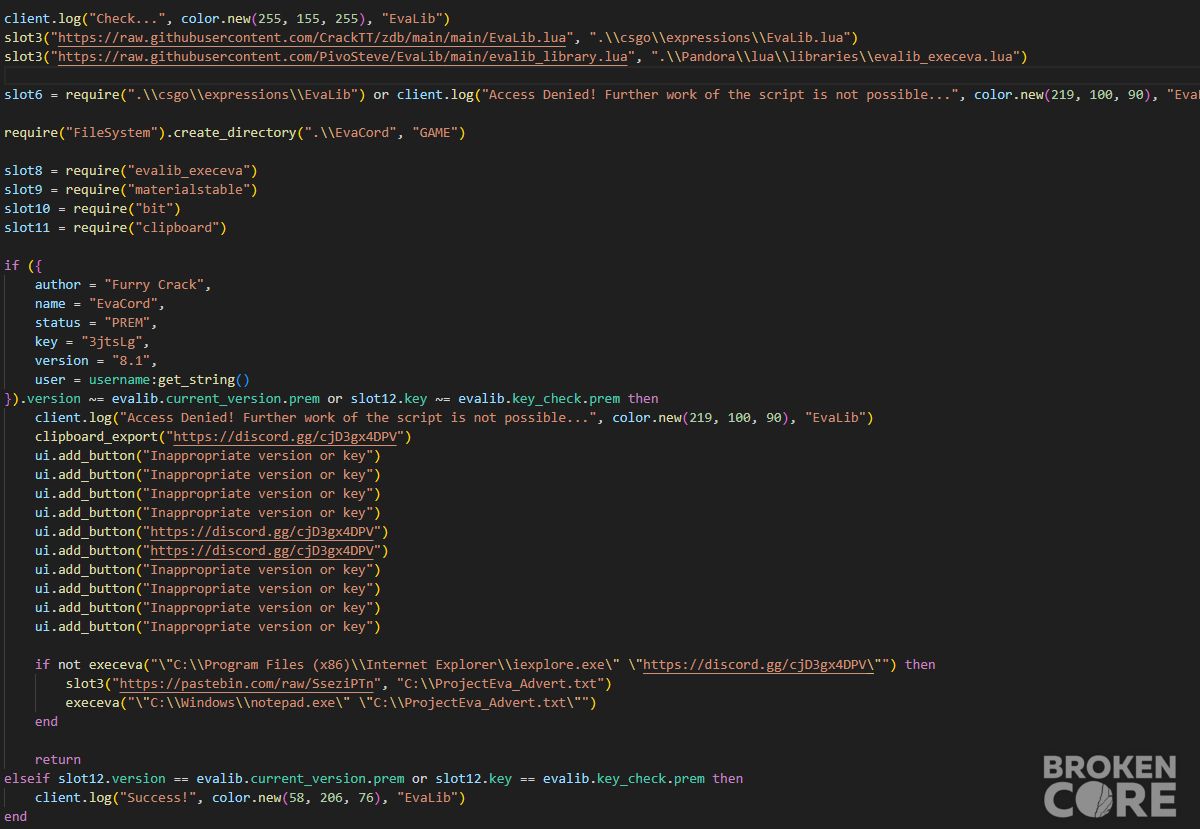Click the "clipboard" string on the slot11 line

tap(177, 228)
